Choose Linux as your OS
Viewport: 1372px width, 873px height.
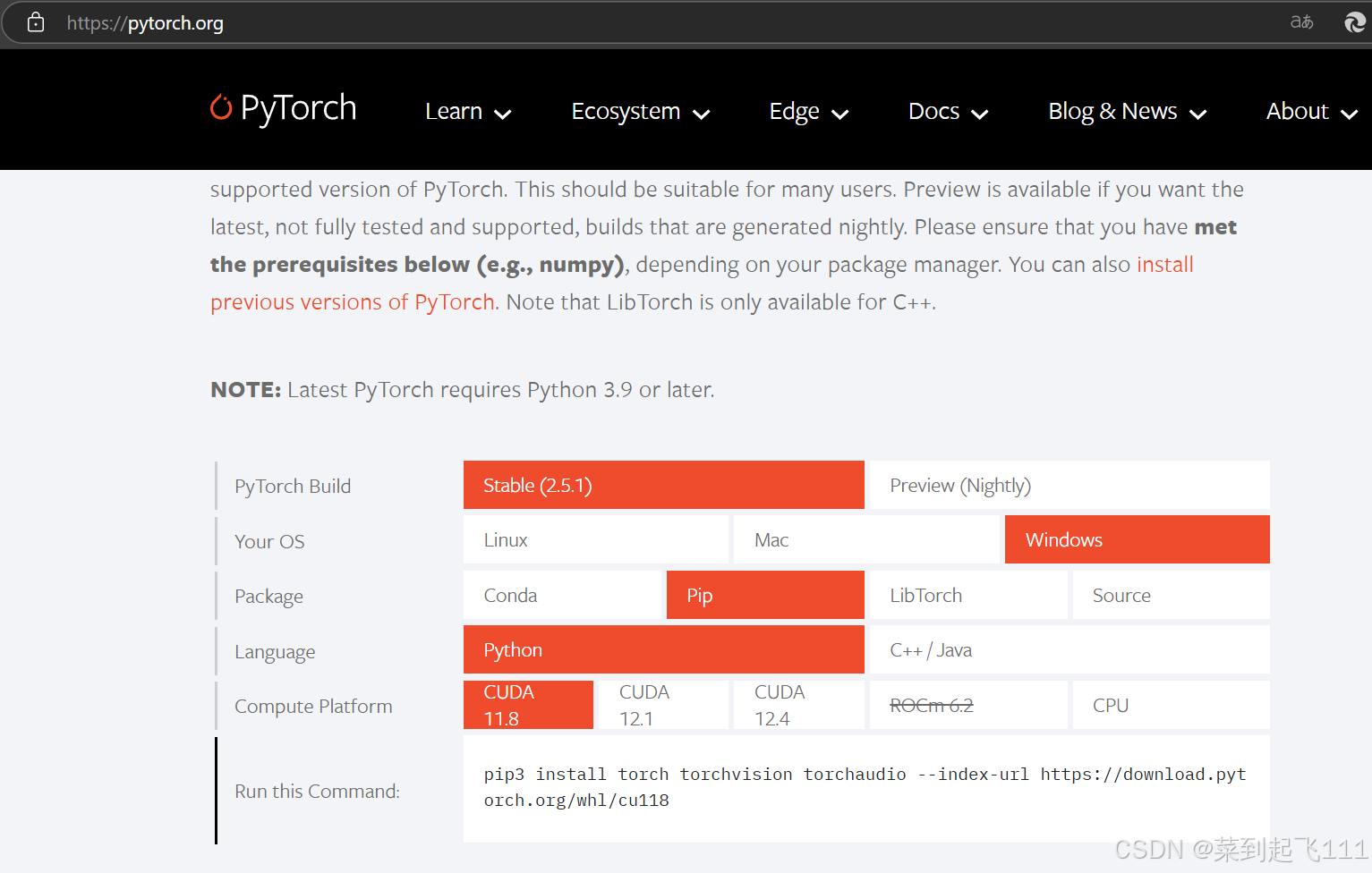point(596,539)
